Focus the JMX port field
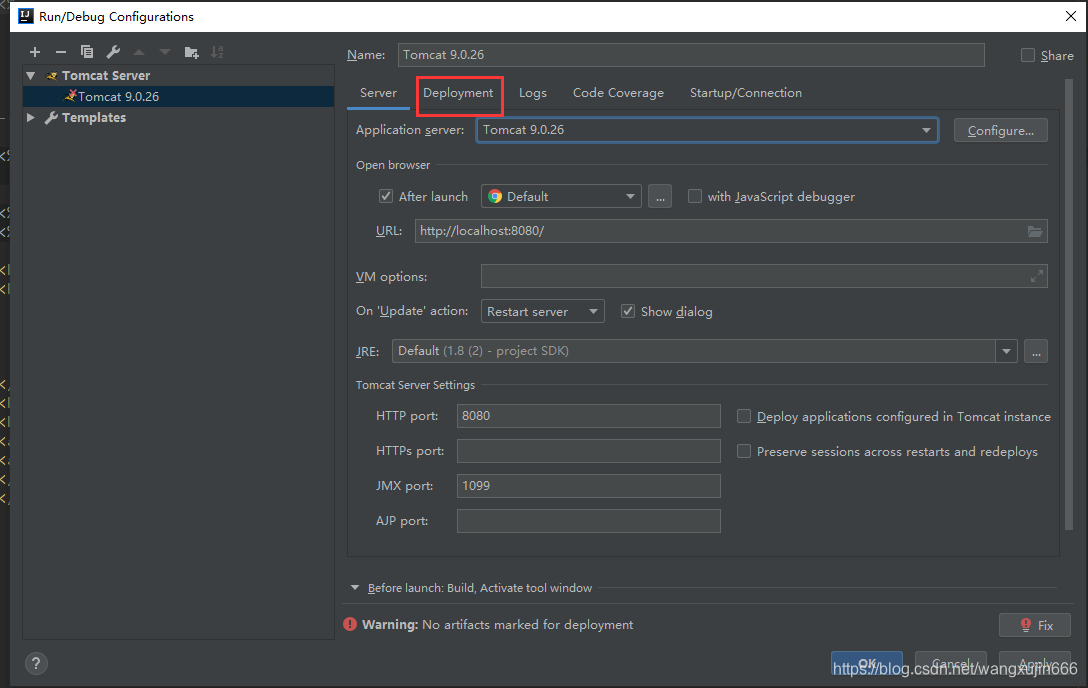Viewport: 1088px width, 688px height. (588, 486)
